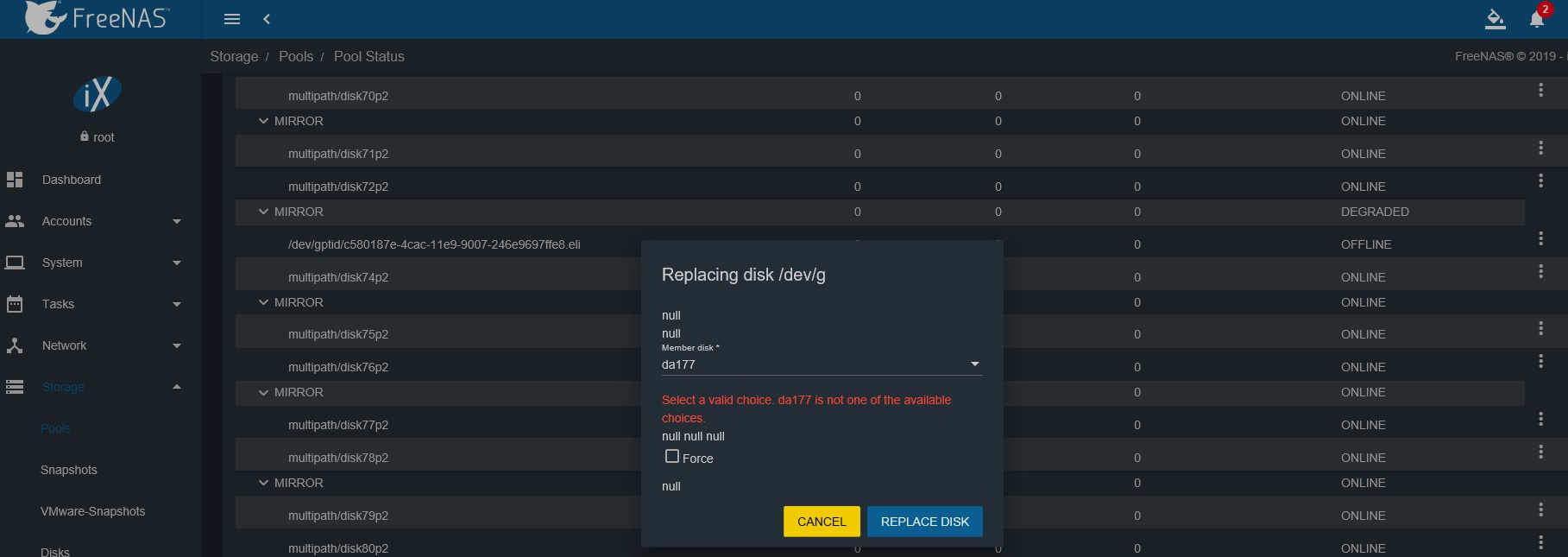Open three-dot menu for multipath/disk79p2 row
Viewport: 1568px width, 557px height.
point(1540,510)
